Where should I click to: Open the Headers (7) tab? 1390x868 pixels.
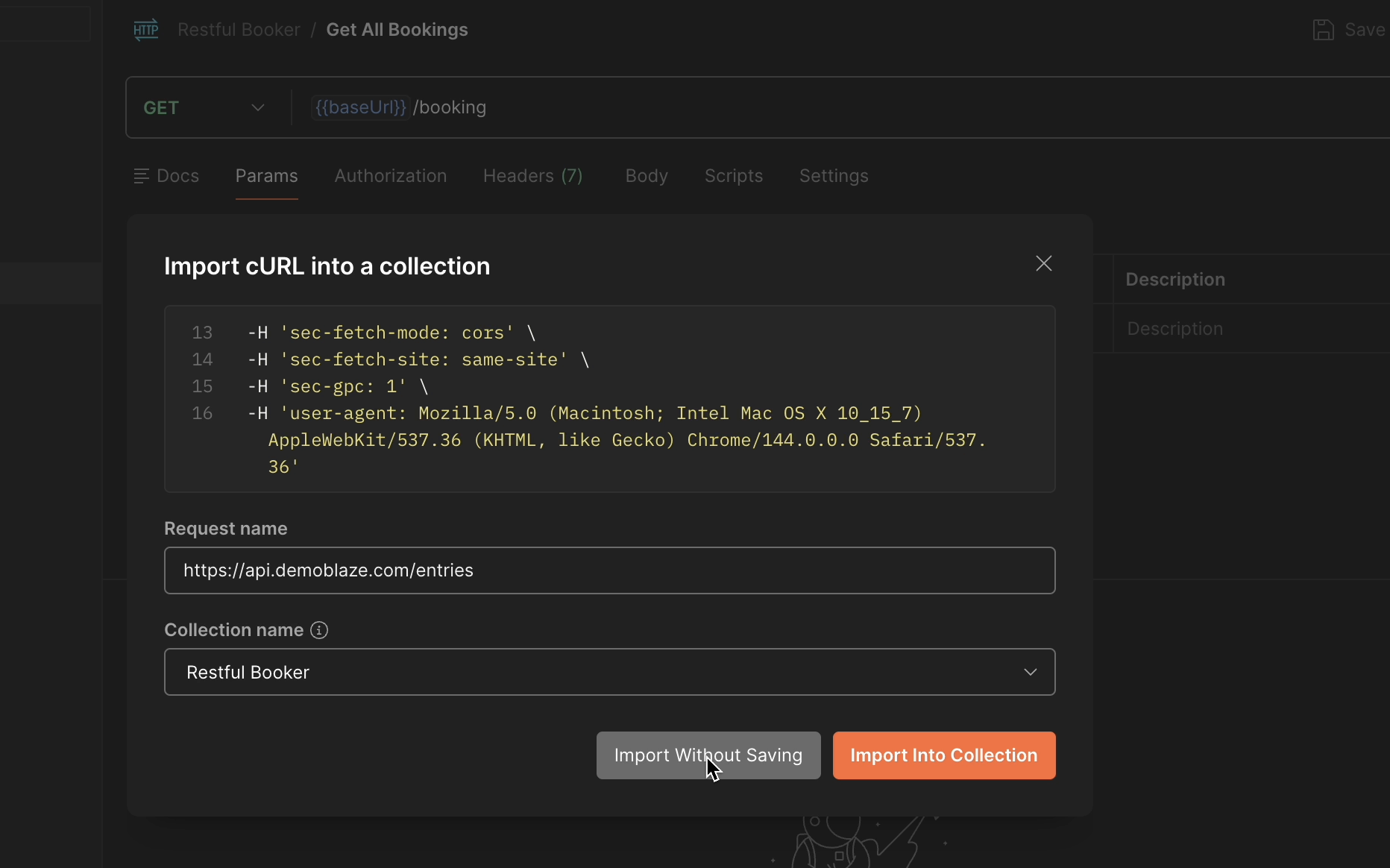532,176
